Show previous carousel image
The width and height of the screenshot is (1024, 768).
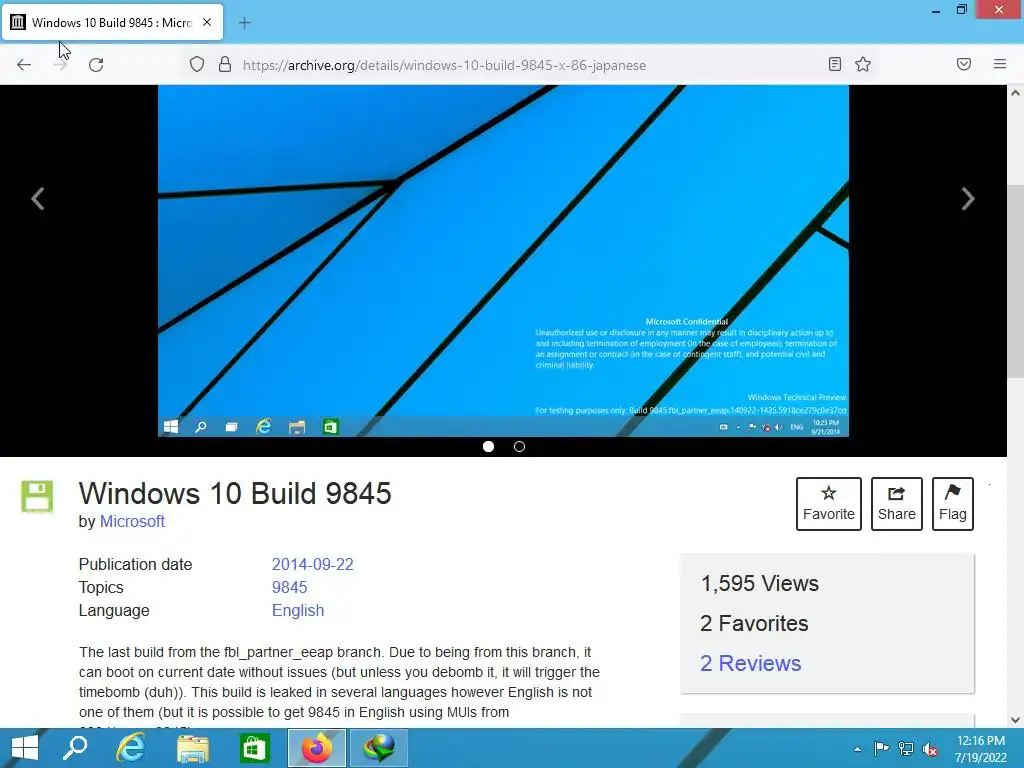(x=38, y=199)
